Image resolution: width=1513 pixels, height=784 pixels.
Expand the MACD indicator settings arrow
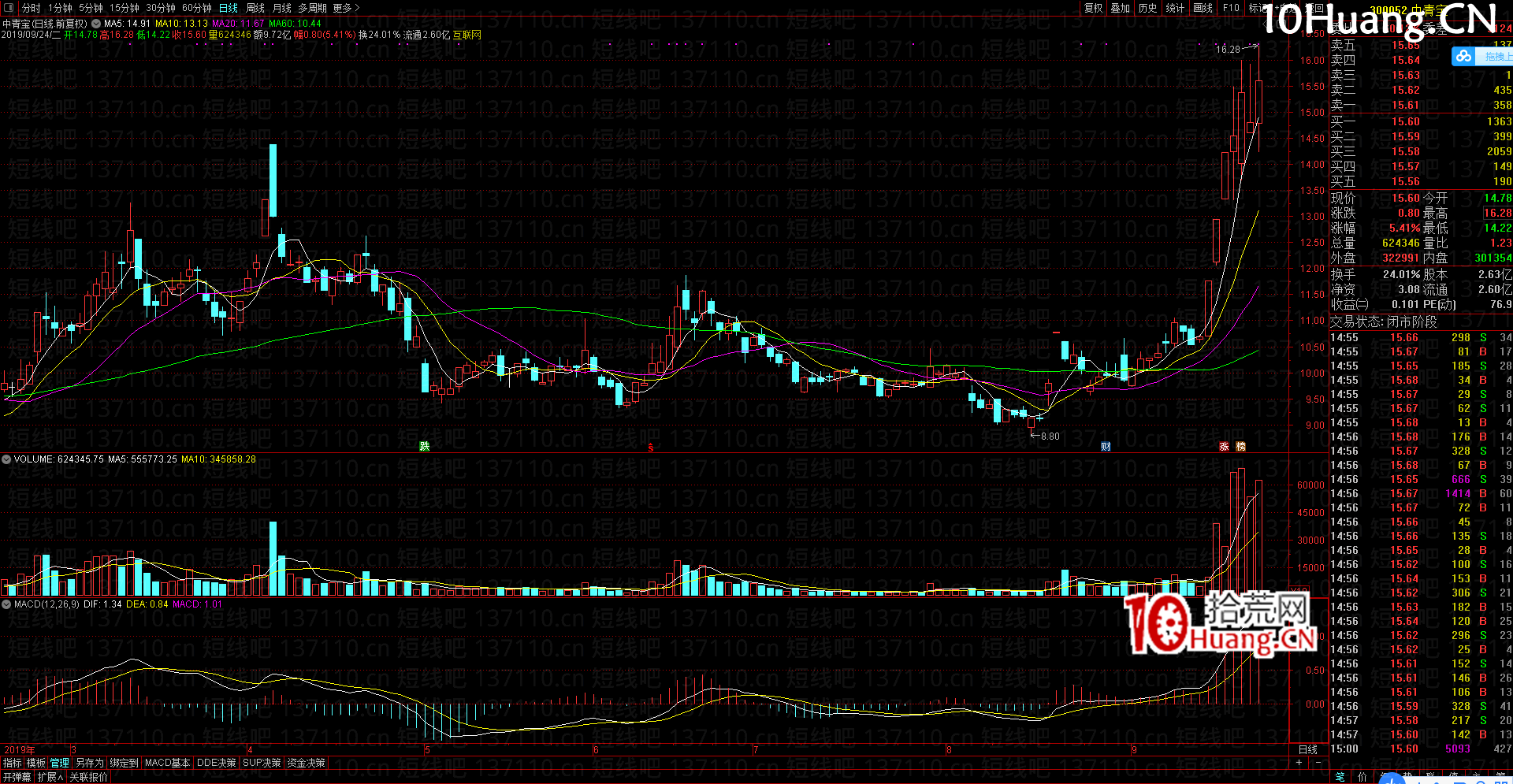point(6,604)
